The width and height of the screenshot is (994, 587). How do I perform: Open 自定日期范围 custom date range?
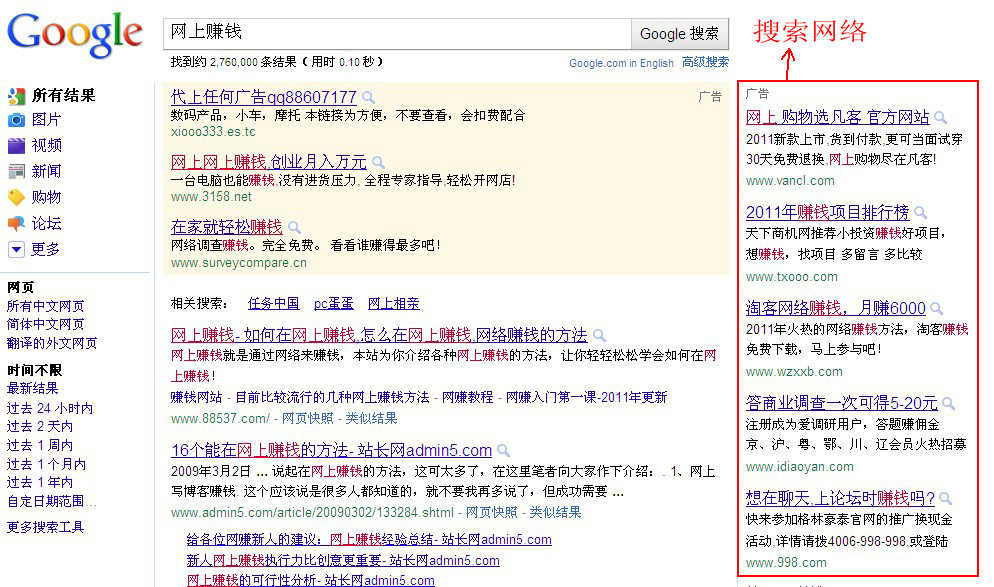point(51,501)
